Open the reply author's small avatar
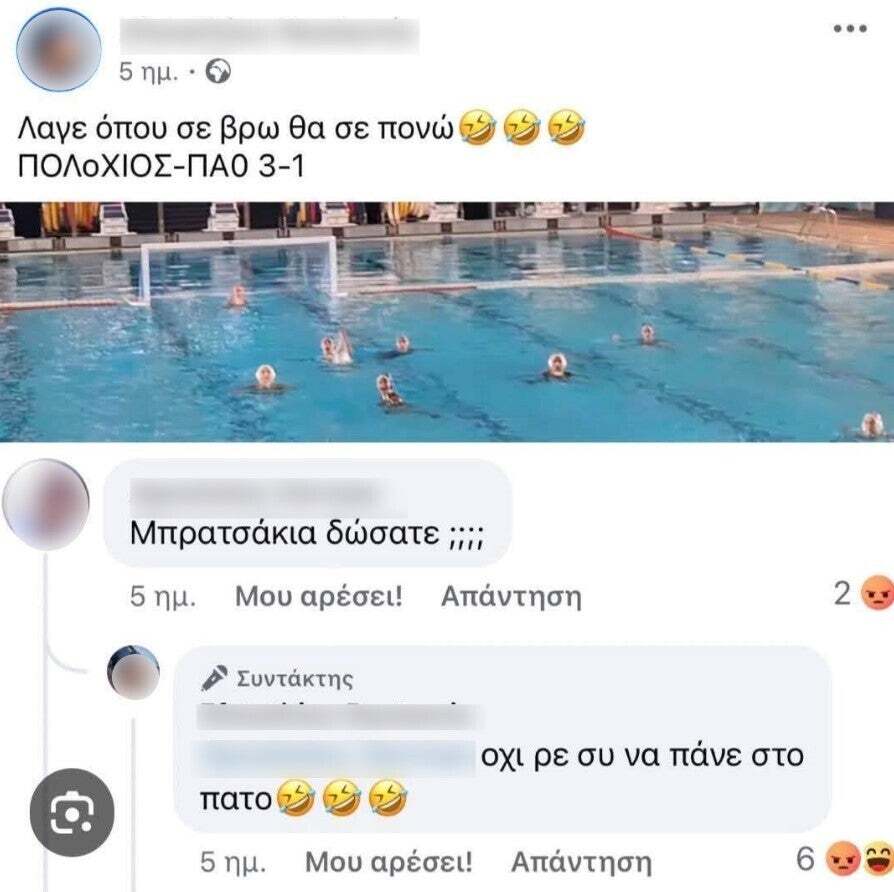894x892 pixels. 133,672
